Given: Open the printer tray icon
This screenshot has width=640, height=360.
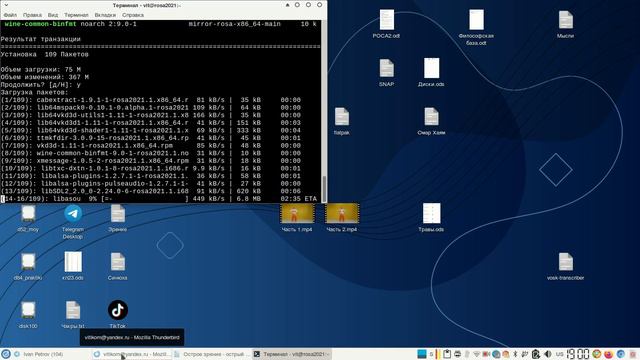Looking at the screenshot, I should pos(458,354).
